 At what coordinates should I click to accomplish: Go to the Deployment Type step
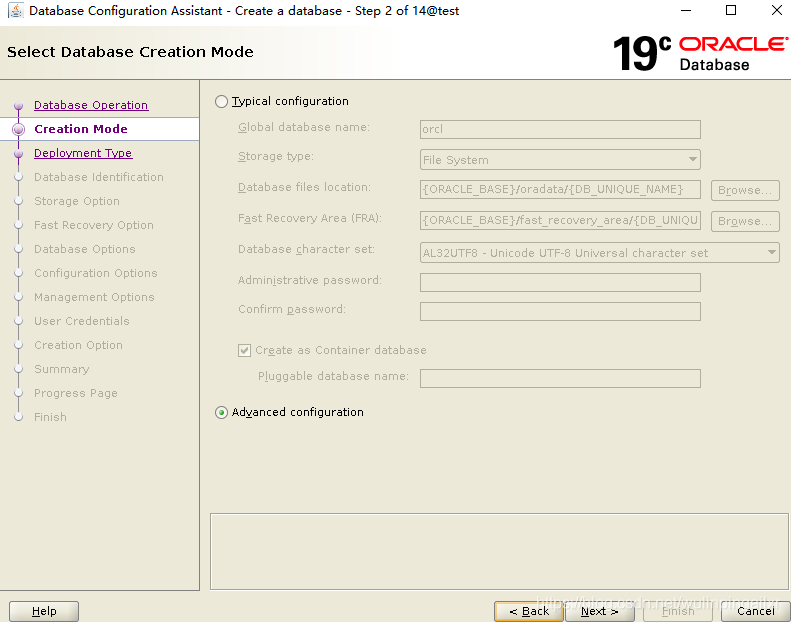pos(83,153)
